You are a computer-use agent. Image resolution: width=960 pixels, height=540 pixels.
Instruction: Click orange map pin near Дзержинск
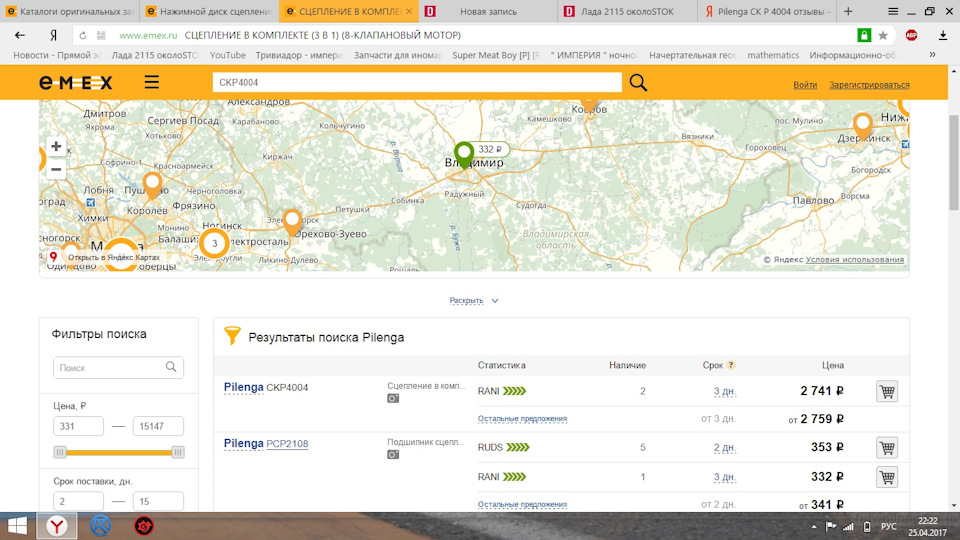863,126
